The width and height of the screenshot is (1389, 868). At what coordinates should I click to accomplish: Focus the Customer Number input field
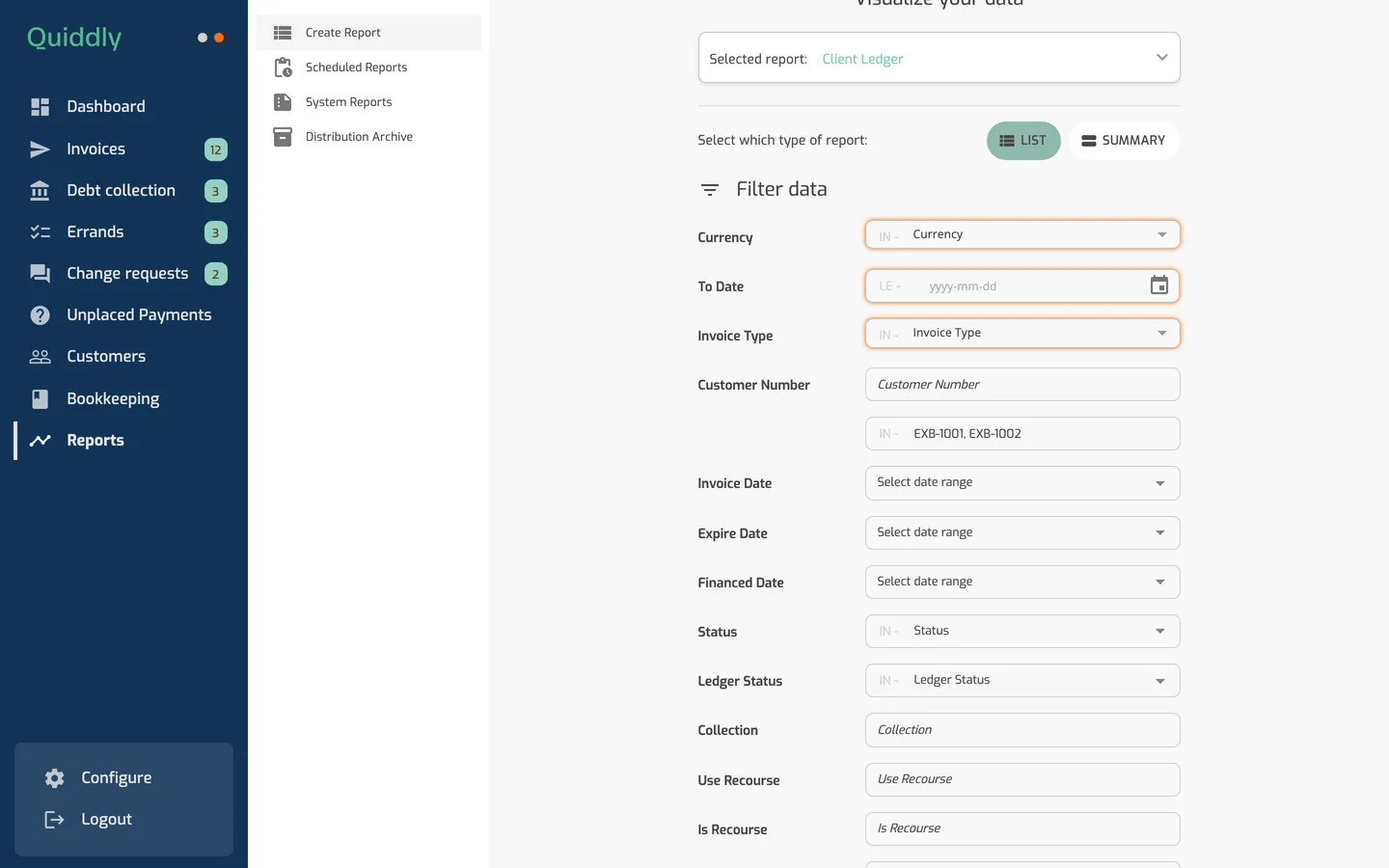pyautogui.click(x=1022, y=384)
